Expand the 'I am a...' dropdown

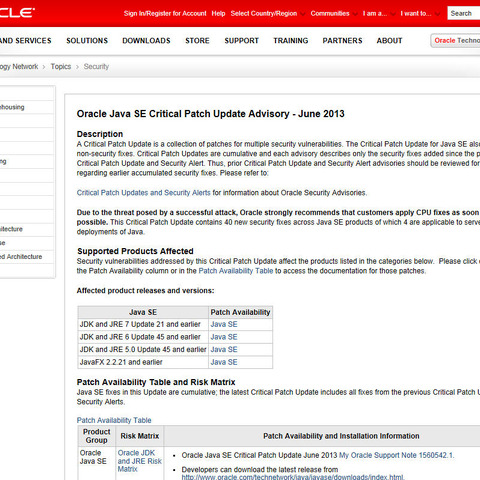[379, 13]
